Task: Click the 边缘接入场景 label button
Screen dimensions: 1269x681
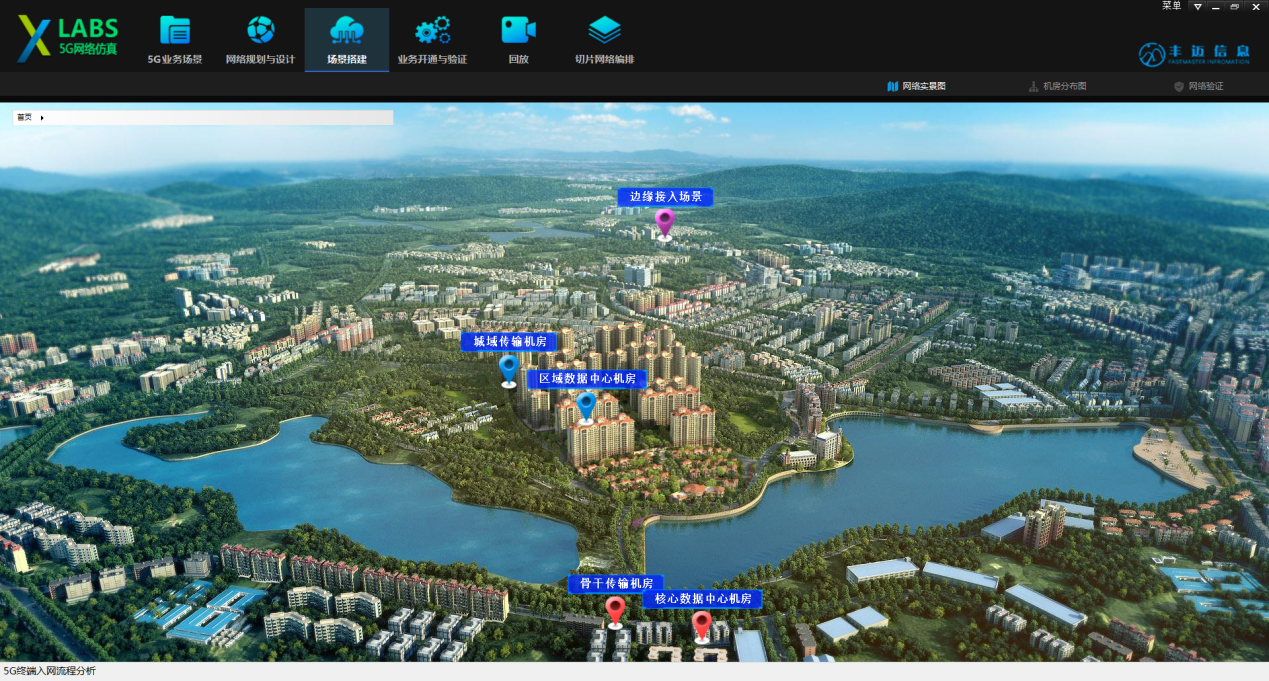Action: point(665,197)
